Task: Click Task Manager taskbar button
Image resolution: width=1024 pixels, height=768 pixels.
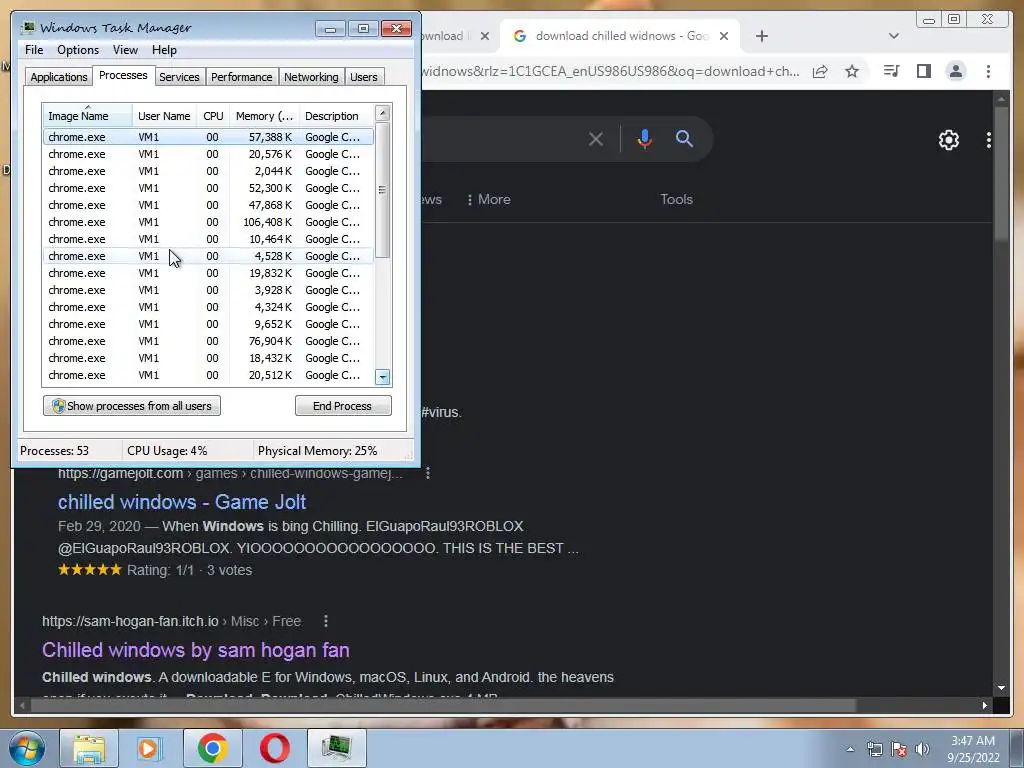Action: pos(337,748)
